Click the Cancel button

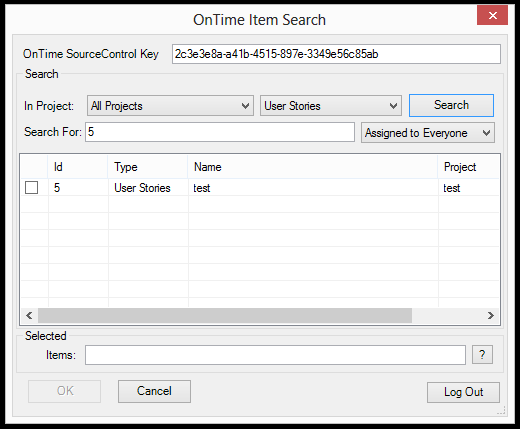[x=154, y=391]
